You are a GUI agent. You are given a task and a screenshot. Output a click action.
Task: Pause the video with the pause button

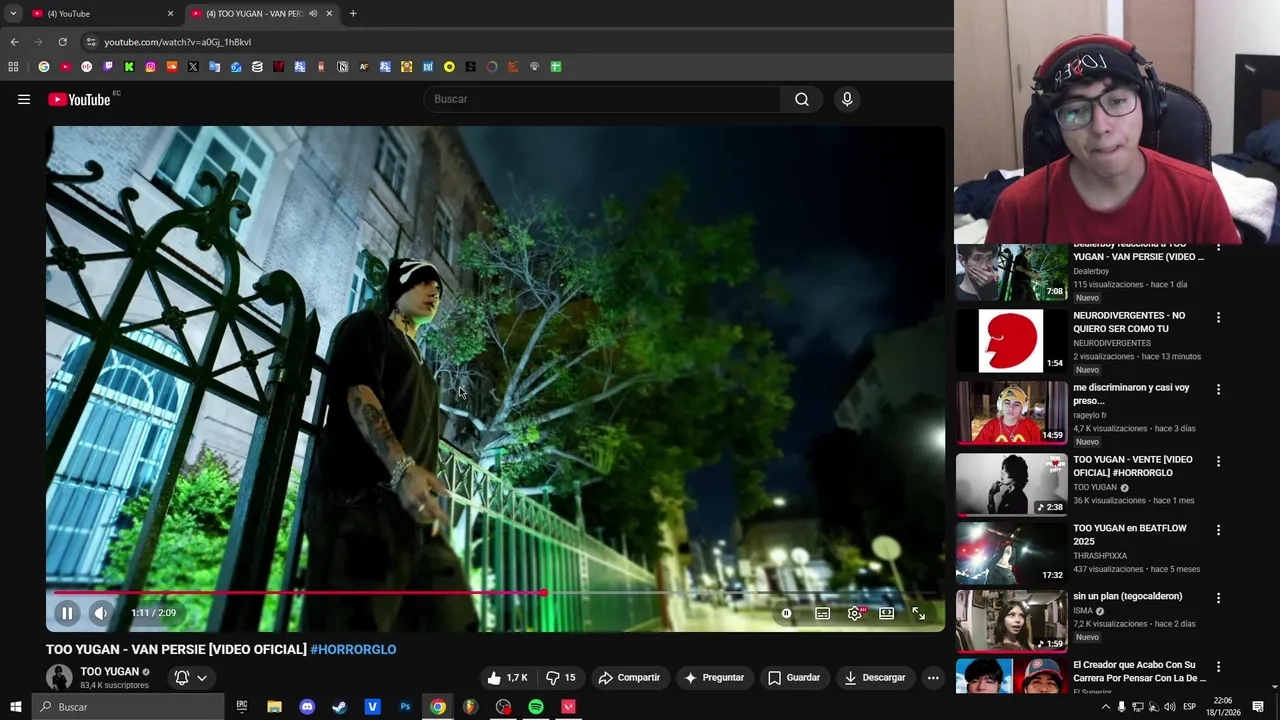pos(67,613)
